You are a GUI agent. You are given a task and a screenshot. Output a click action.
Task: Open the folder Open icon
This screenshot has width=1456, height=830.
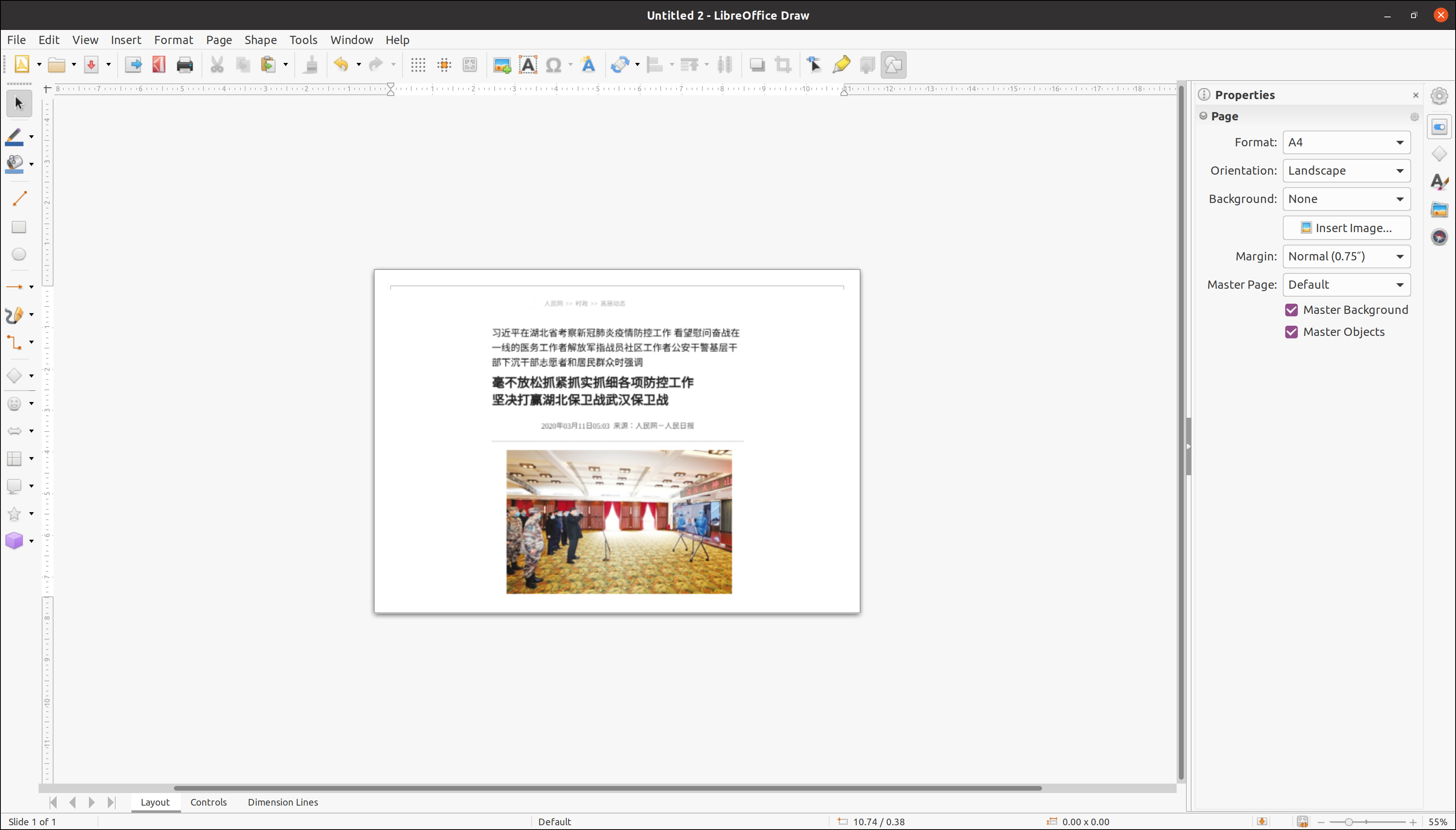click(56, 65)
